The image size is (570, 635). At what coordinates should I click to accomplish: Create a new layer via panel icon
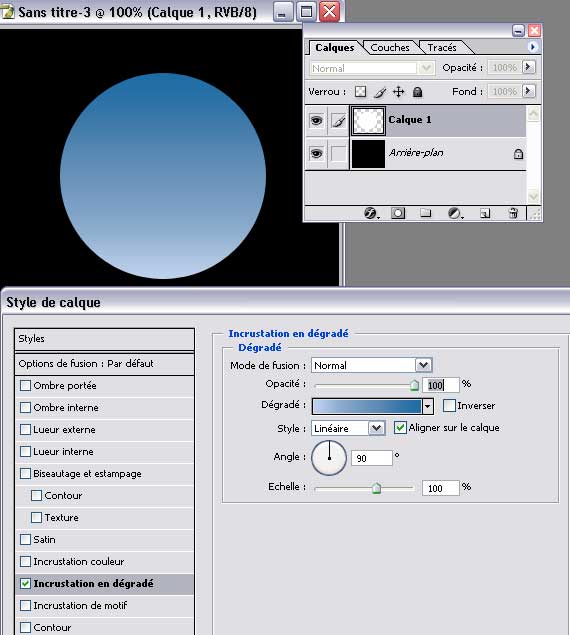[485, 213]
